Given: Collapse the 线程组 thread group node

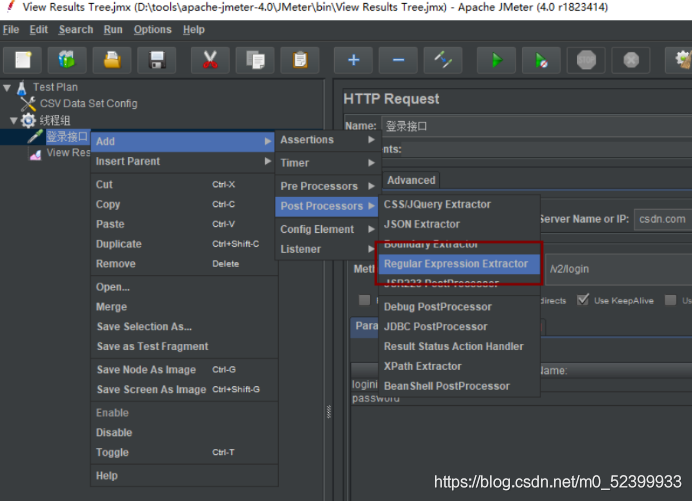Looking at the screenshot, I should coord(14,120).
